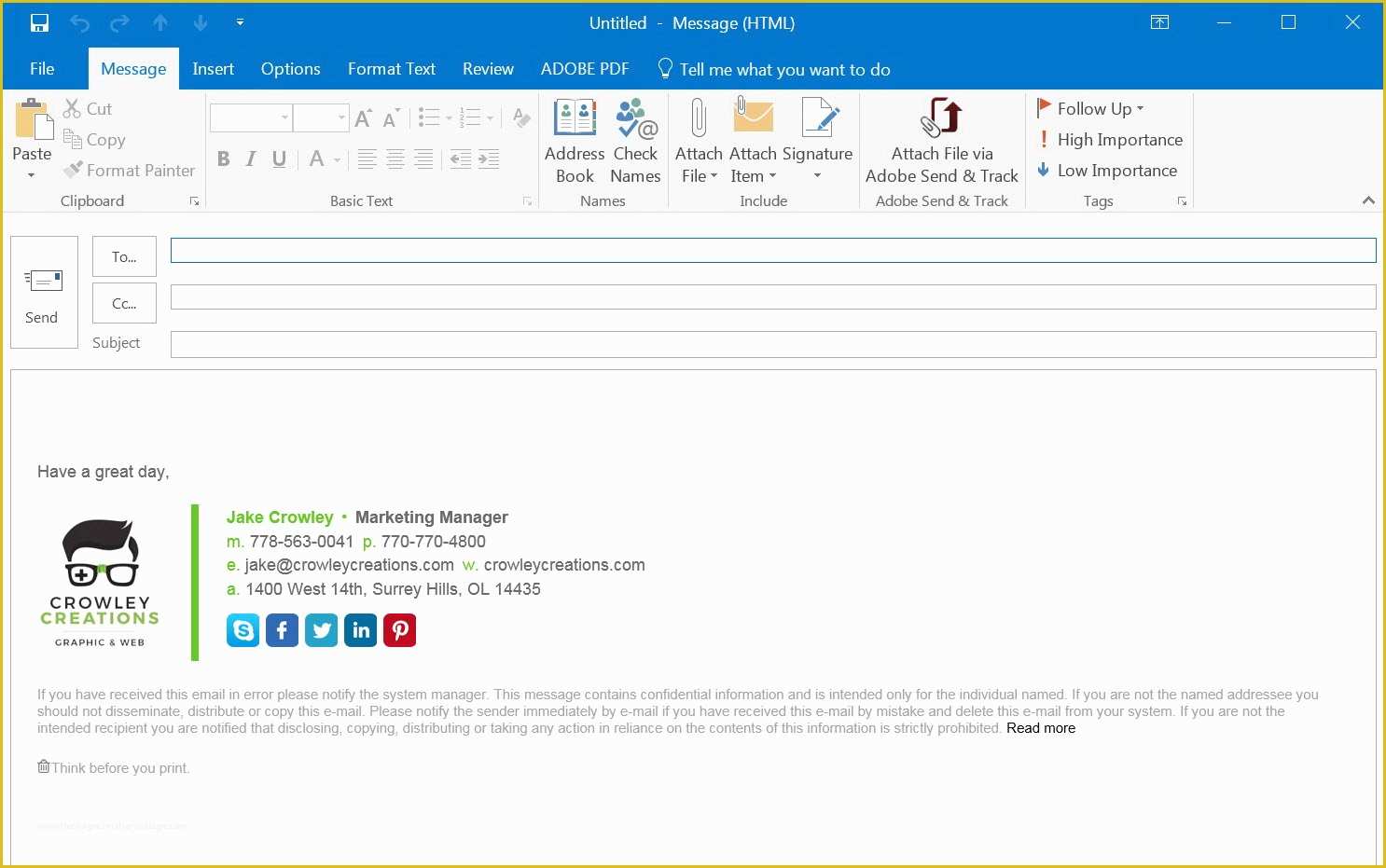Toggle bold formatting
Image resolution: width=1386 pixels, height=868 pixels.
(x=223, y=158)
